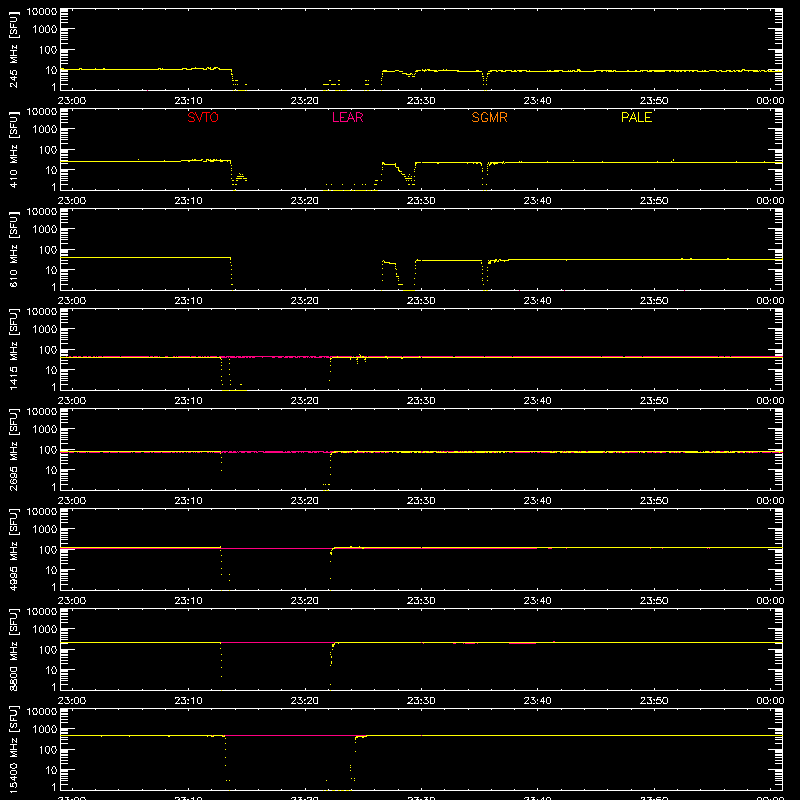Click 23:00 time label below 4995 MHz plot

(72, 601)
